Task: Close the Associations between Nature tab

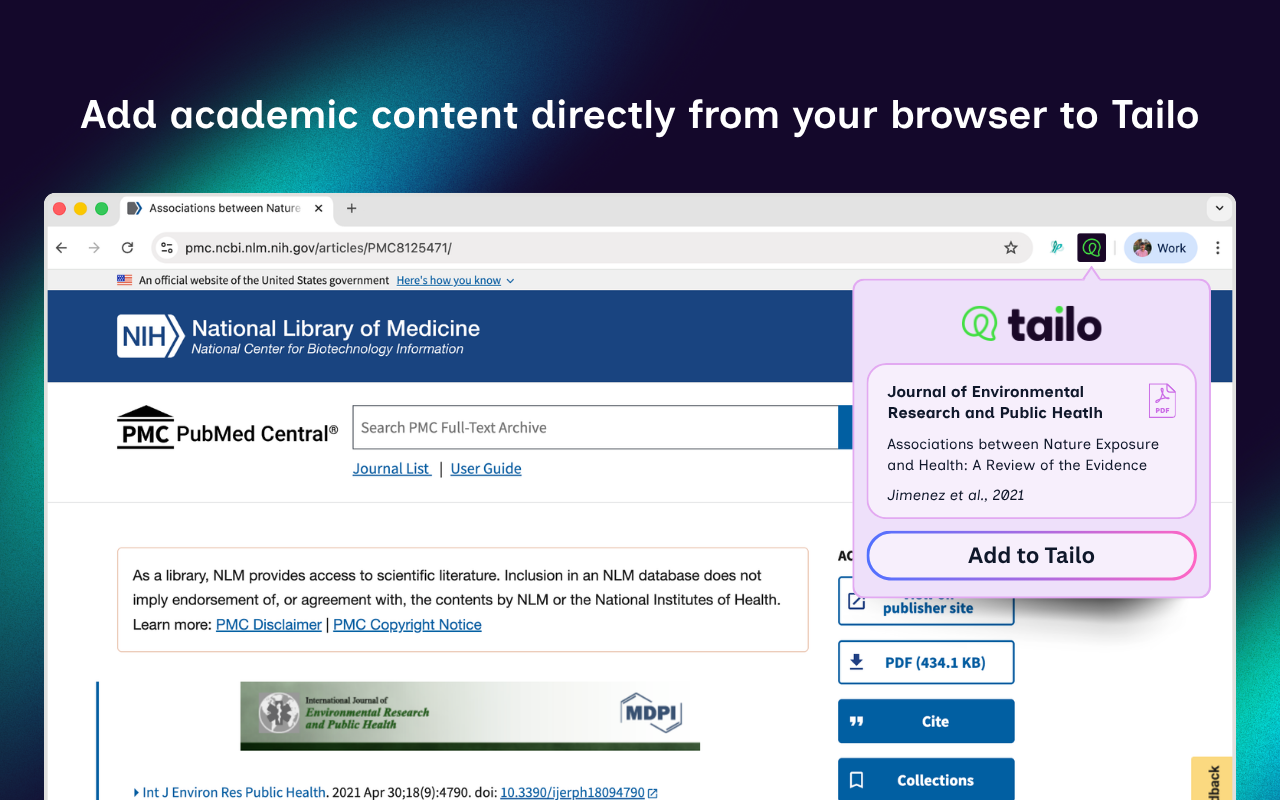Action: pos(319,208)
